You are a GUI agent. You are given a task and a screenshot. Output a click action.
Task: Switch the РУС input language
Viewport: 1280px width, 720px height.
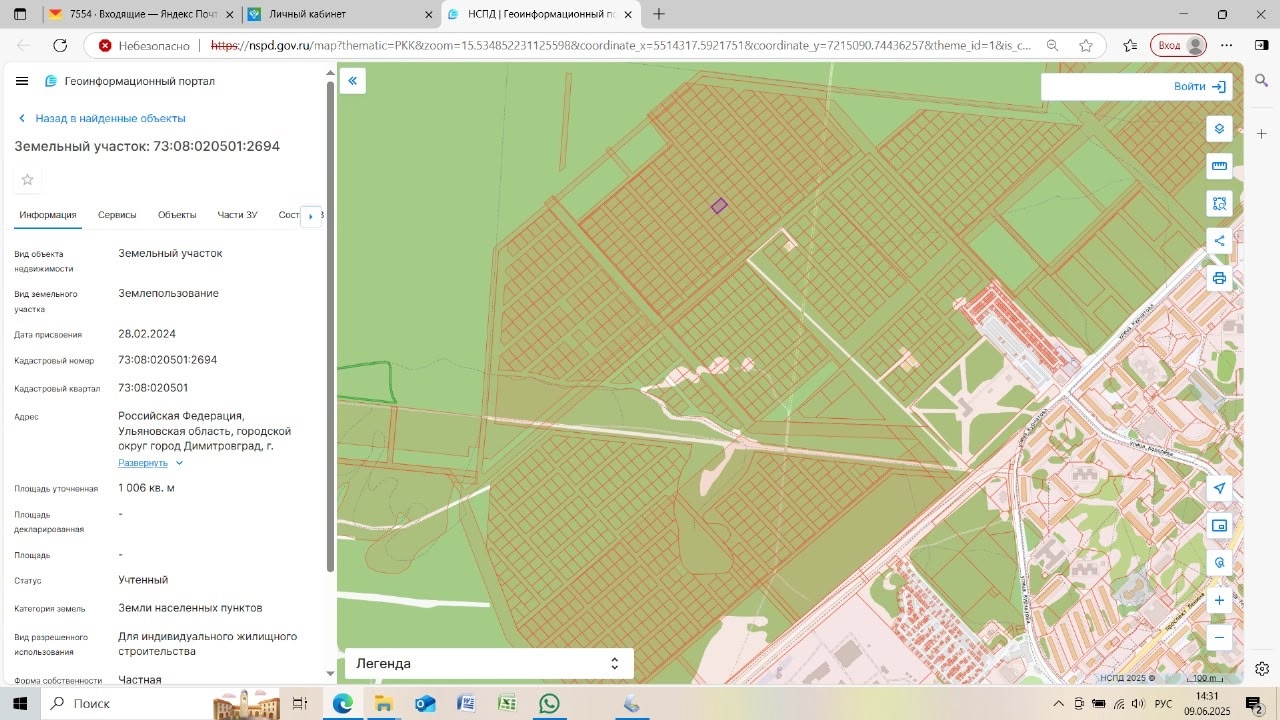tap(1163, 704)
